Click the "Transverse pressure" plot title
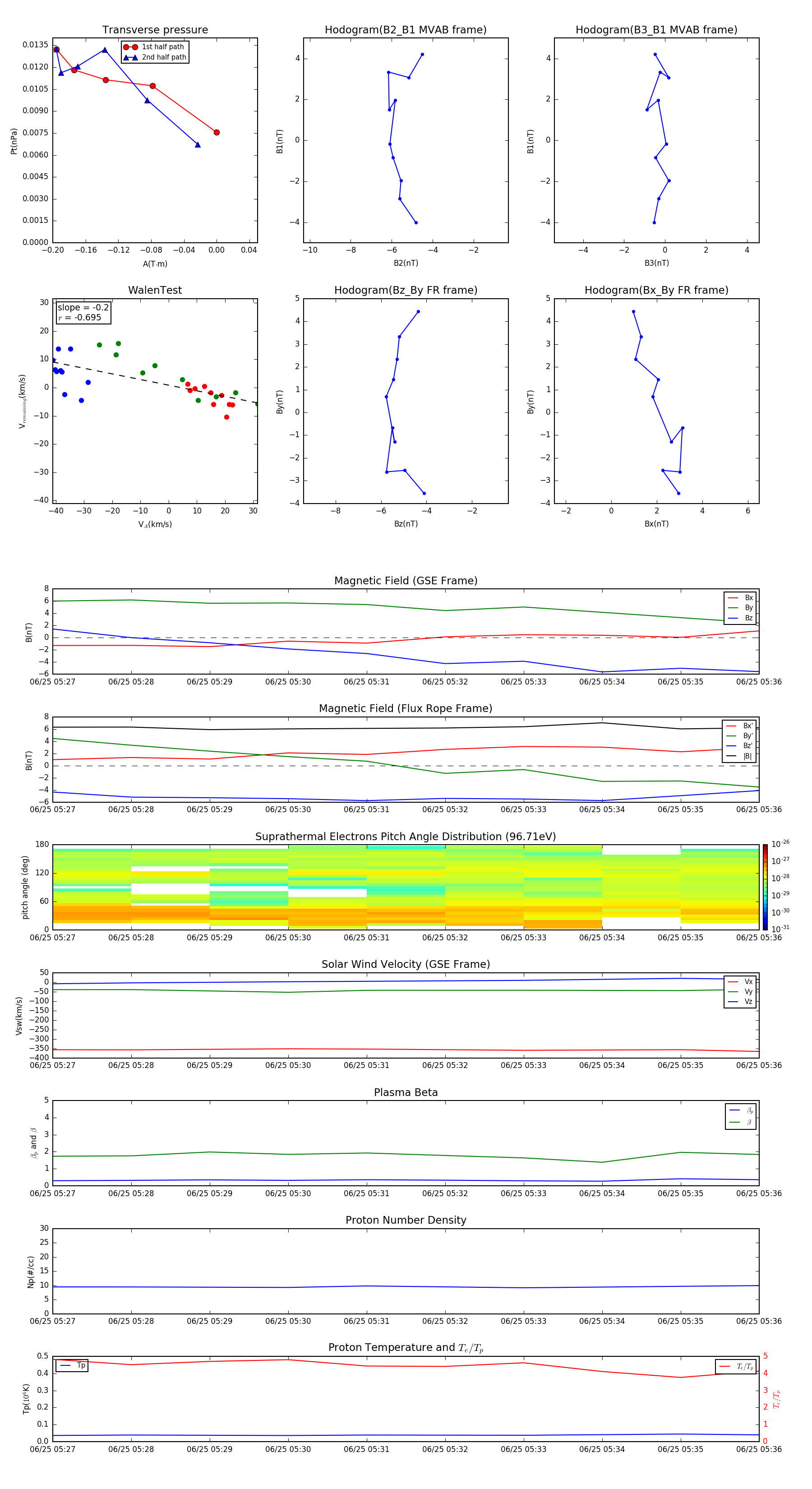The width and height of the screenshot is (812, 1489). (x=155, y=30)
